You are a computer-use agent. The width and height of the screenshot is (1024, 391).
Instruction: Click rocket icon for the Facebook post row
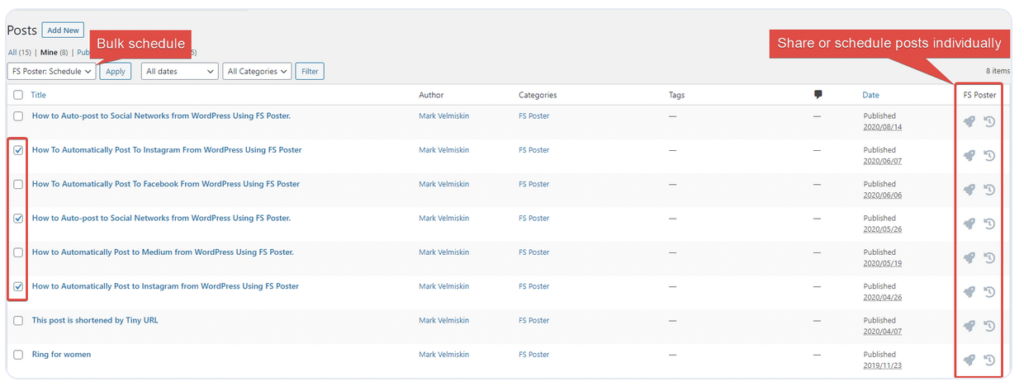969,189
